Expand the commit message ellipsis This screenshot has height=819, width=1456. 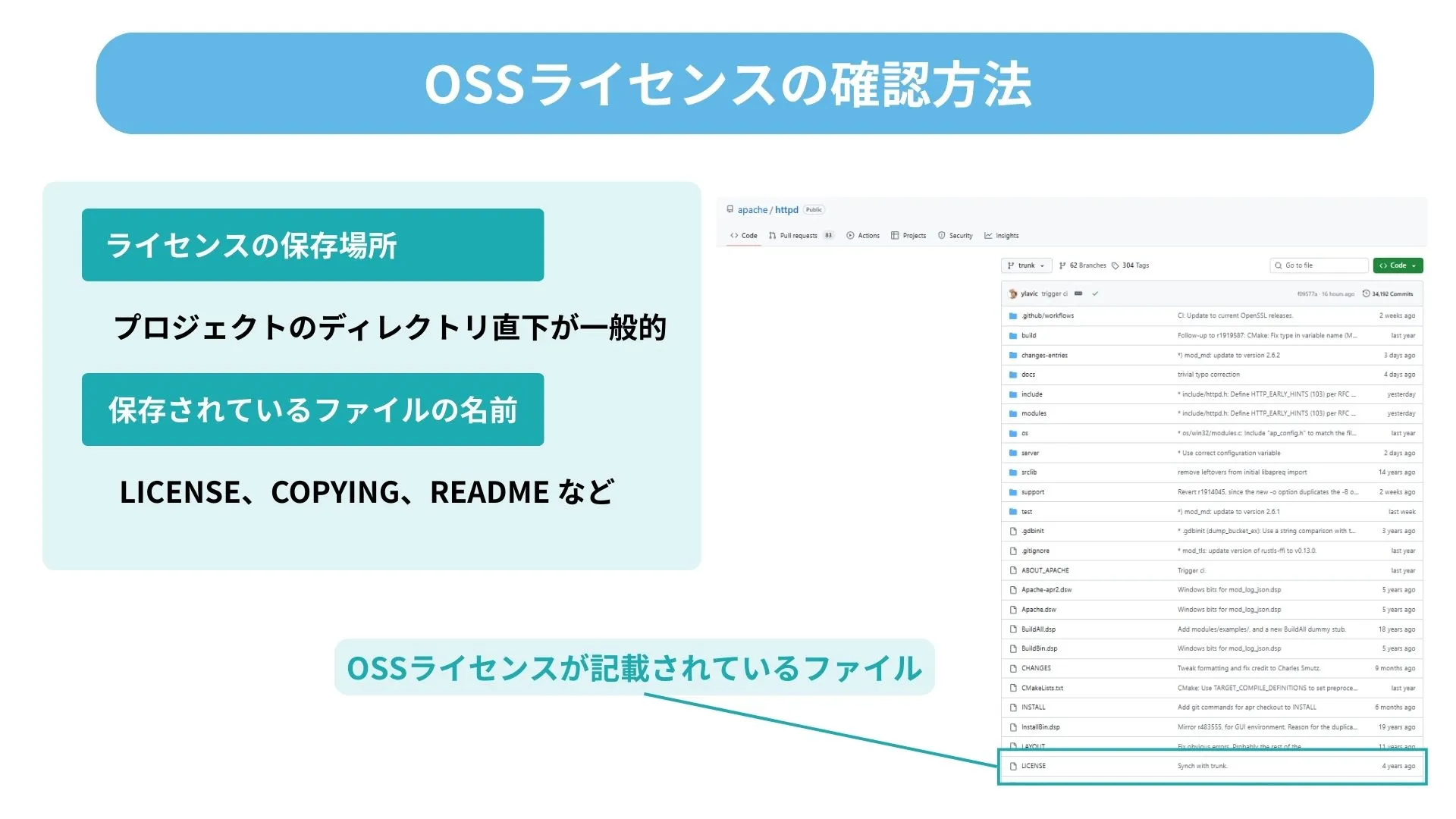coord(1078,294)
